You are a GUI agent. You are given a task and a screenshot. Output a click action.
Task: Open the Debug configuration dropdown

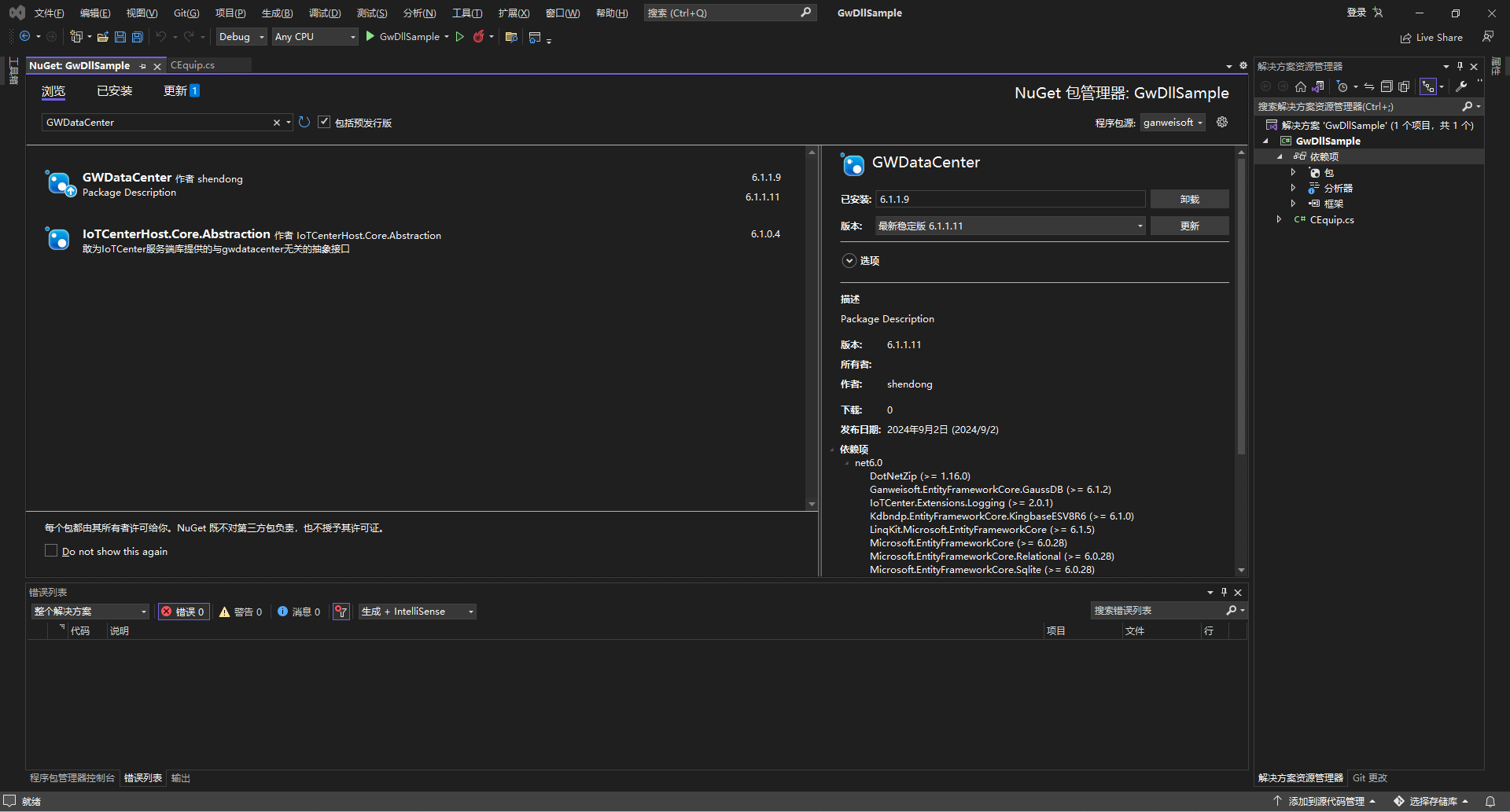241,37
